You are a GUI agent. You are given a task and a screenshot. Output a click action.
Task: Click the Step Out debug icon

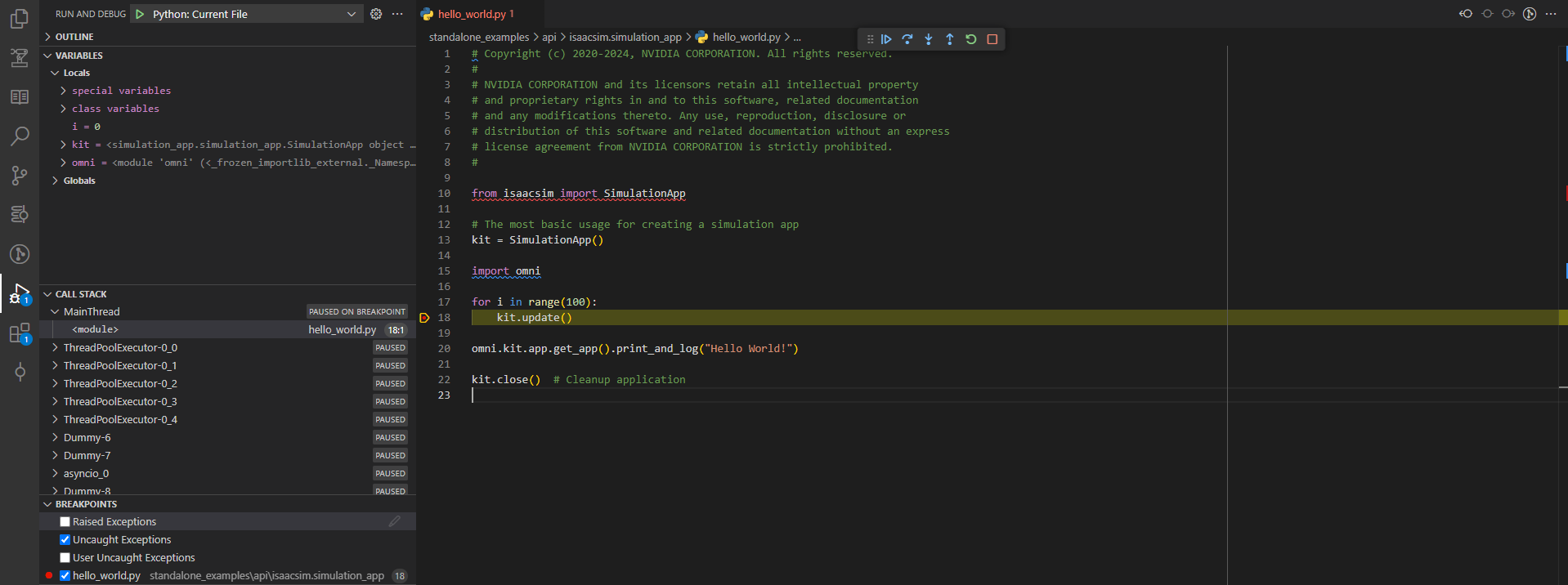950,39
